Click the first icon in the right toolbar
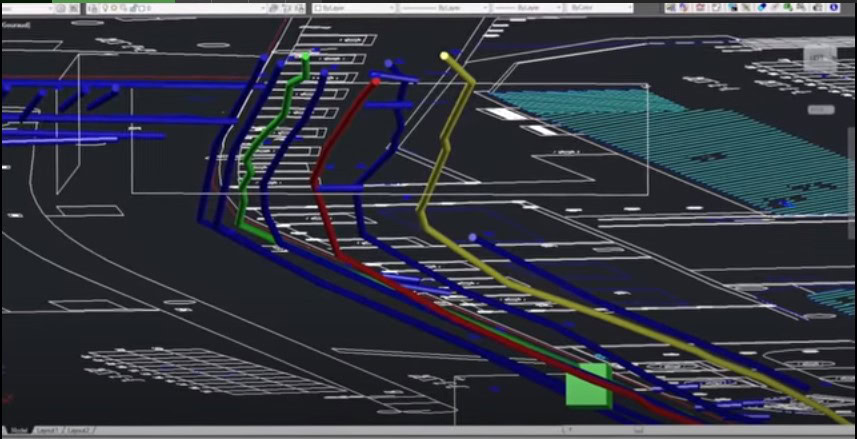 (x=670, y=8)
